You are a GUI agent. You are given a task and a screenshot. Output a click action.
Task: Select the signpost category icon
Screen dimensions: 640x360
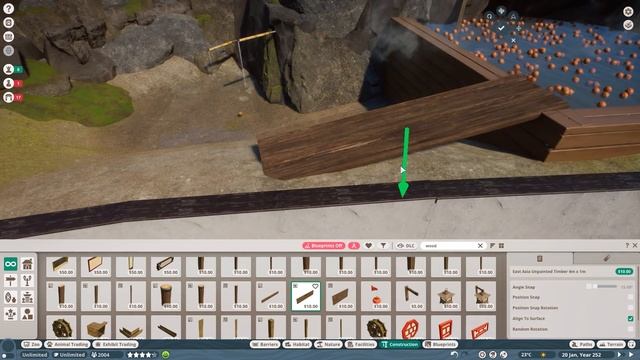click(x=11, y=281)
